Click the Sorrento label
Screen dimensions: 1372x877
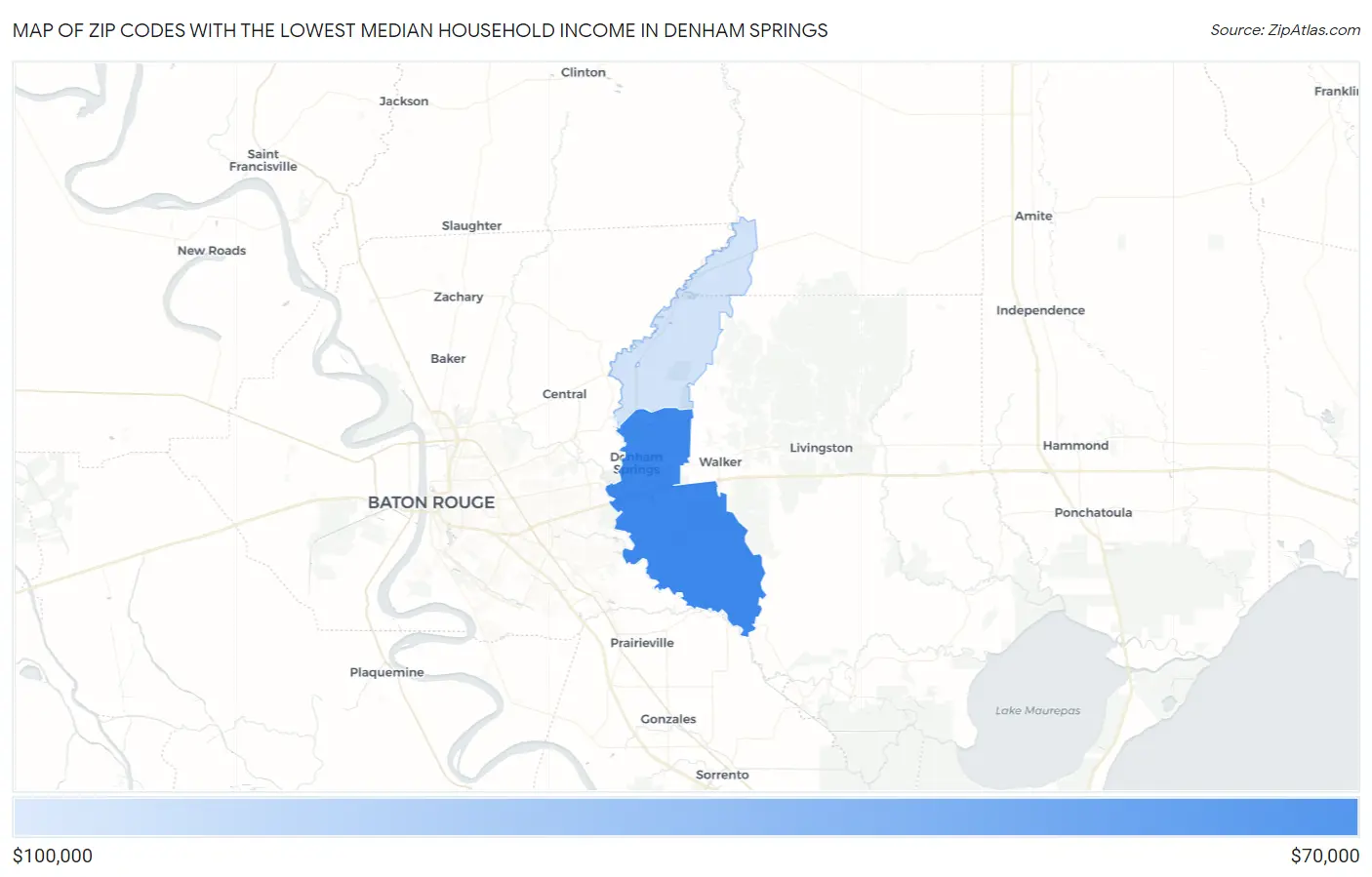pos(722,775)
